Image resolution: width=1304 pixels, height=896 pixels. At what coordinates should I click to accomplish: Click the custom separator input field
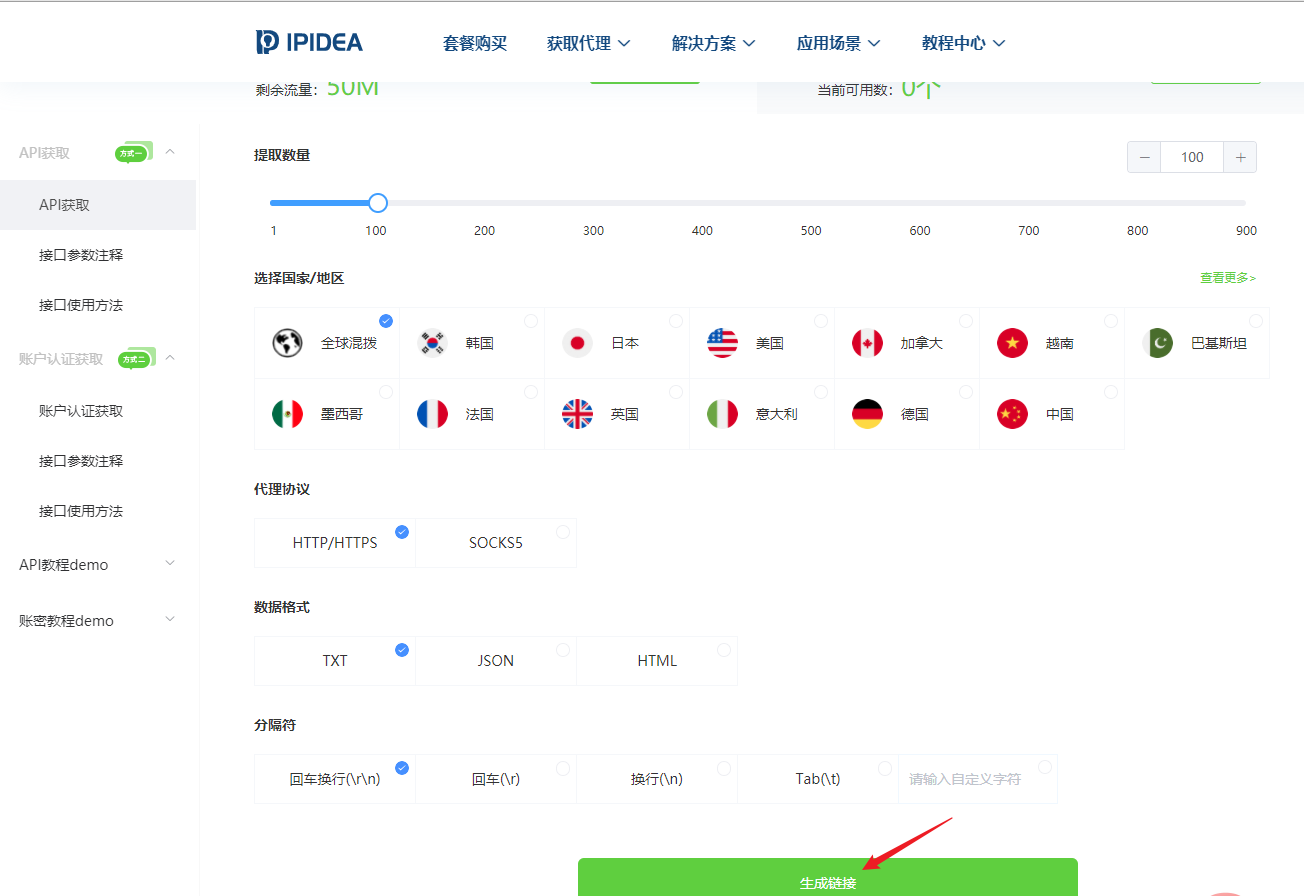pos(978,779)
